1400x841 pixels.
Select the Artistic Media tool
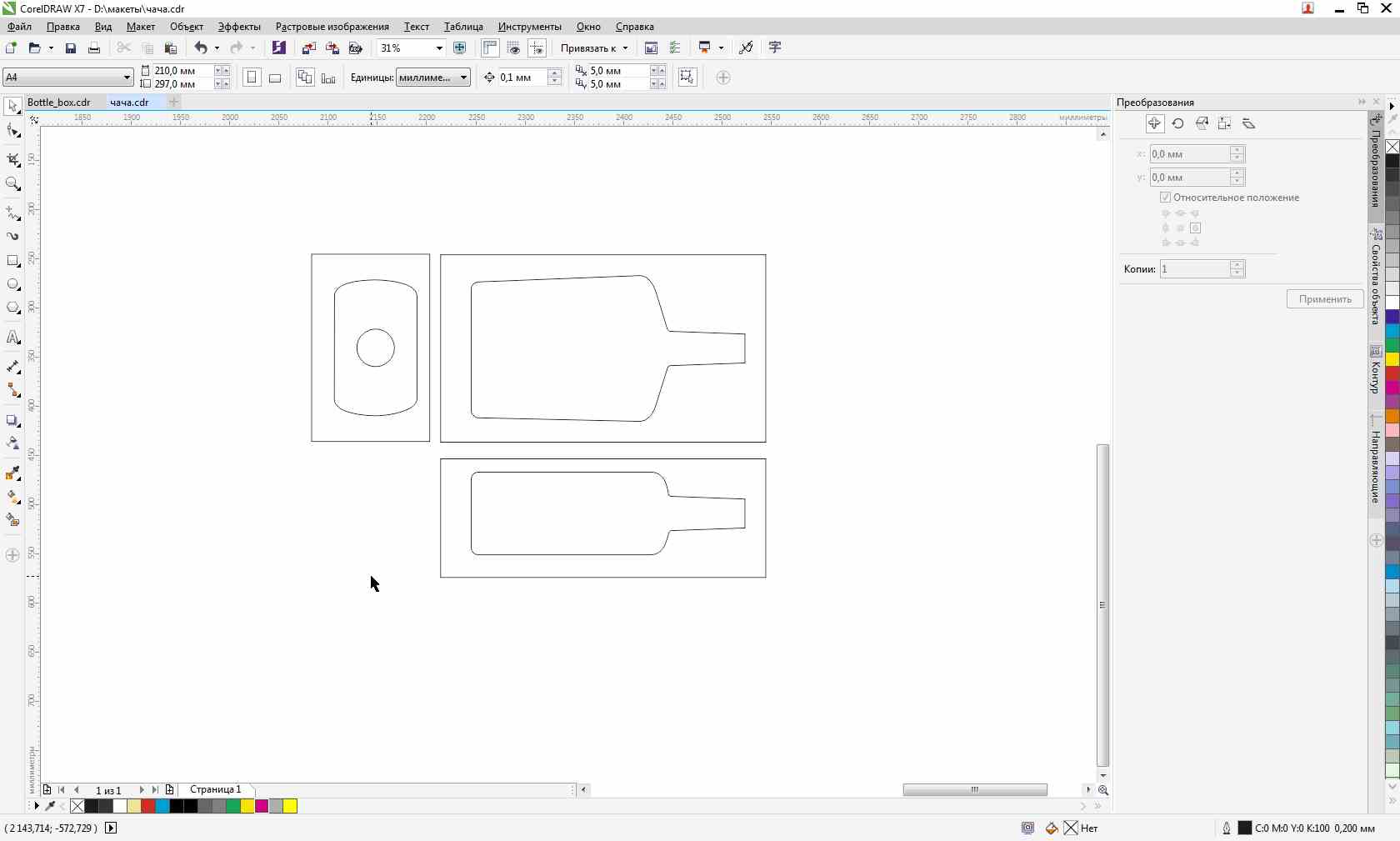(x=12, y=237)
